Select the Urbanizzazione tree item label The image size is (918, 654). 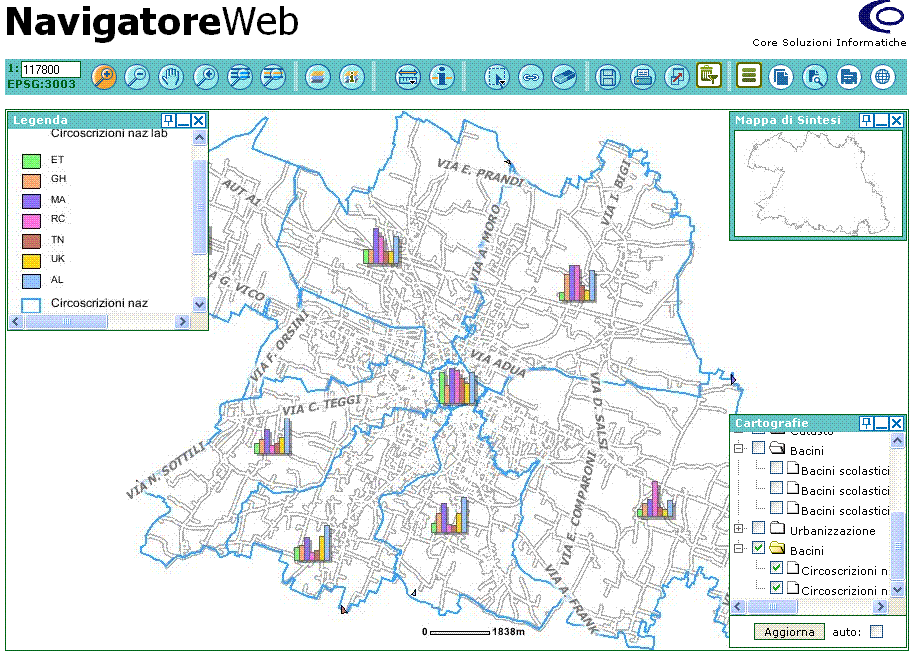[x=832, y=531]
